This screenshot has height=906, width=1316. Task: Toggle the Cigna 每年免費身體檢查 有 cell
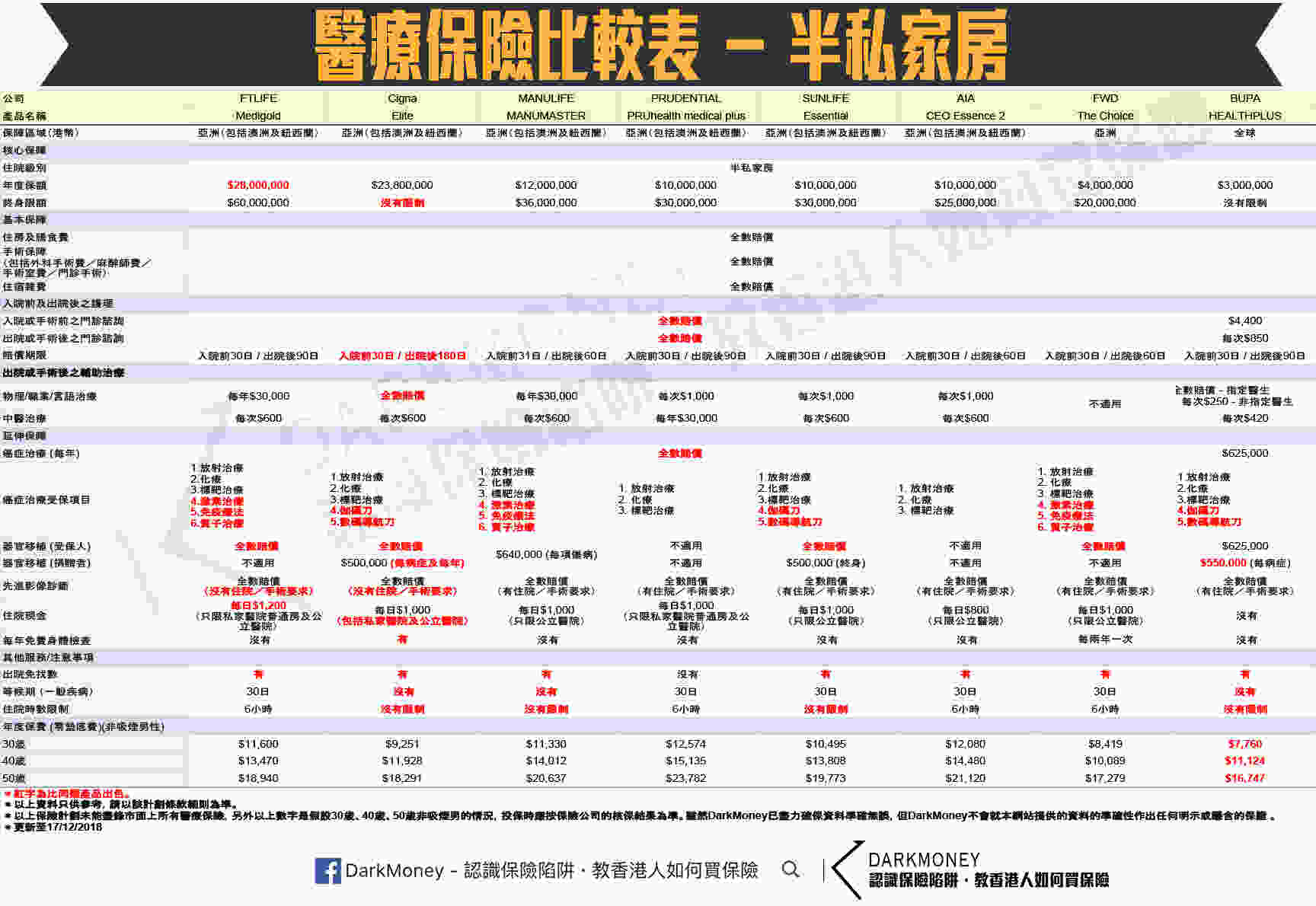pyautogui.click(x=404, y=640)
